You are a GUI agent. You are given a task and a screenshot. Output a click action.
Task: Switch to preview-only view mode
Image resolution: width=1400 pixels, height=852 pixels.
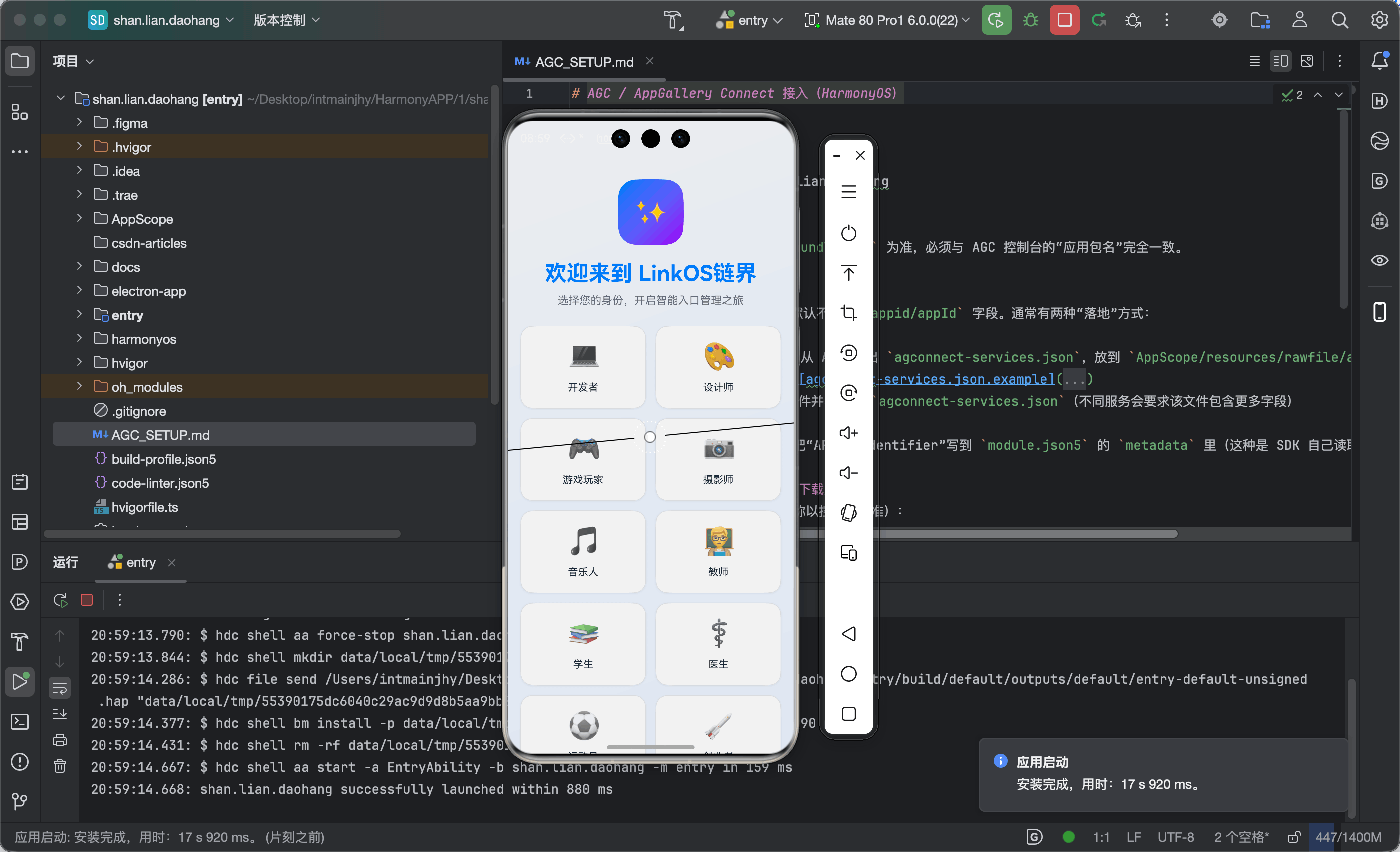[1306, 61]
